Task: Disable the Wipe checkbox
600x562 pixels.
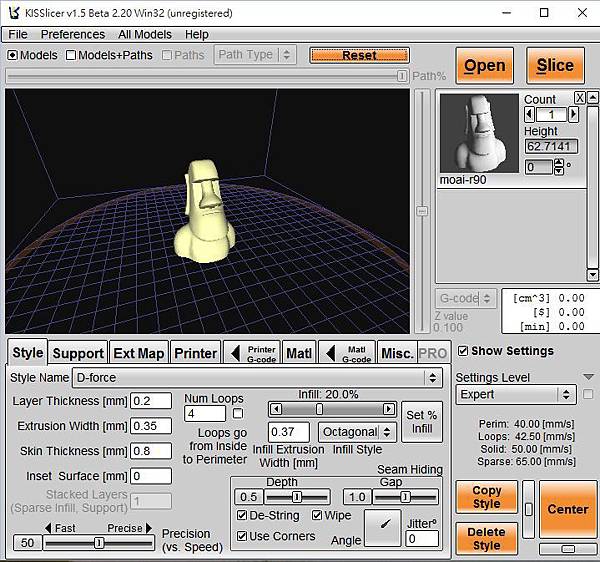Action: coord(317,515)
